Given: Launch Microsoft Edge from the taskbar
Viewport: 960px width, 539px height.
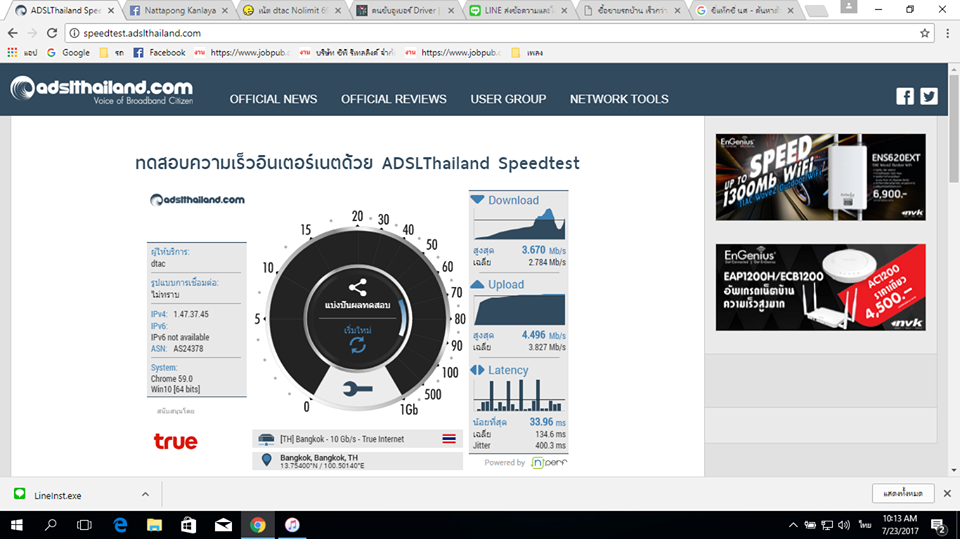Looking at the screenshot, I should tap(120, 525).
